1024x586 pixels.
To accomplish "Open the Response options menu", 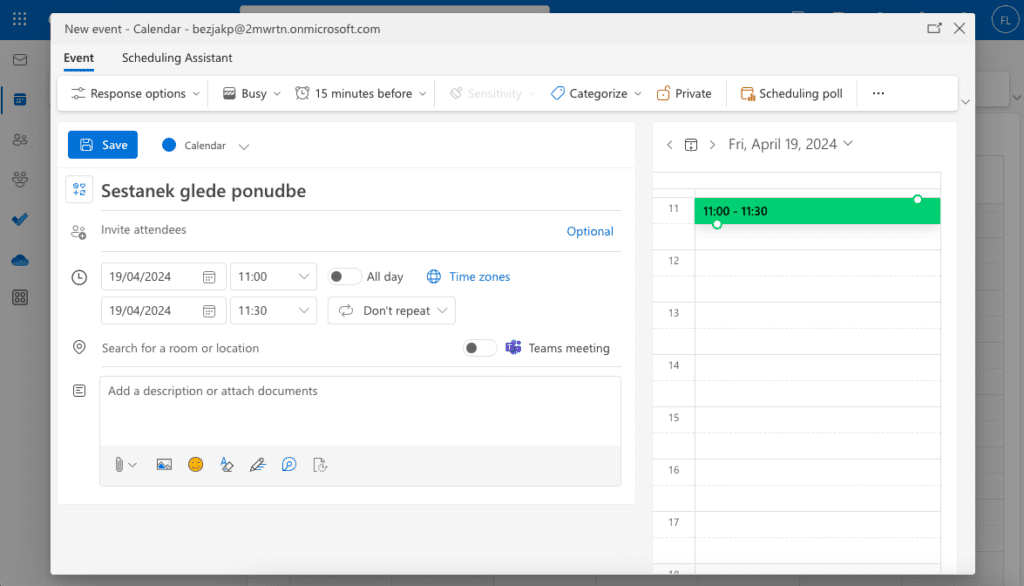I will [x=136, y=93].
